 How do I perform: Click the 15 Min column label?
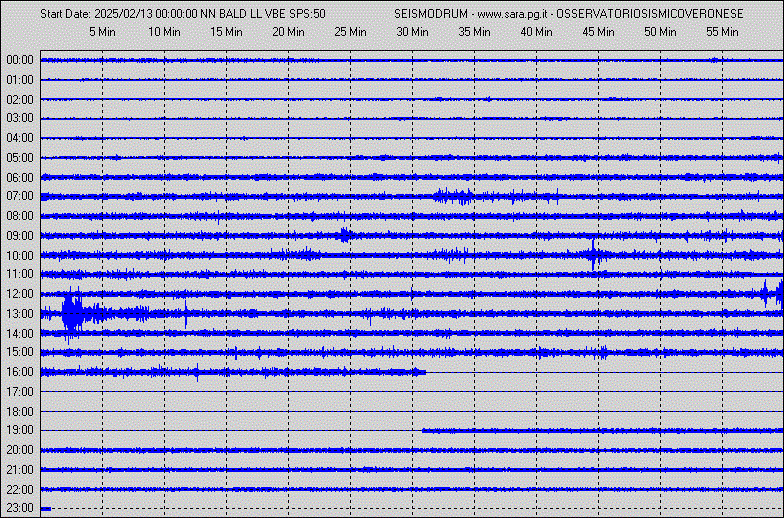click(226, 32)
